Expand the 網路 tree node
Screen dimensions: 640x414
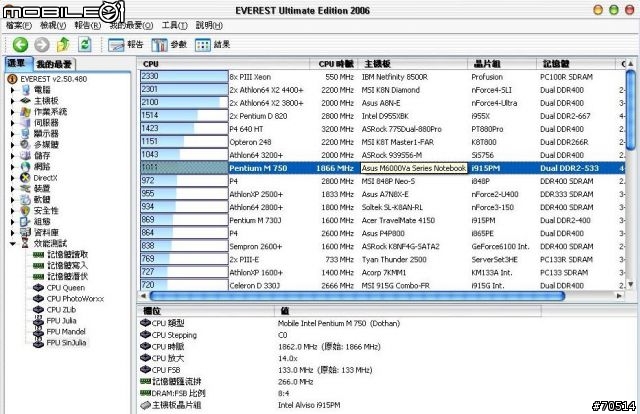(12, 167)
